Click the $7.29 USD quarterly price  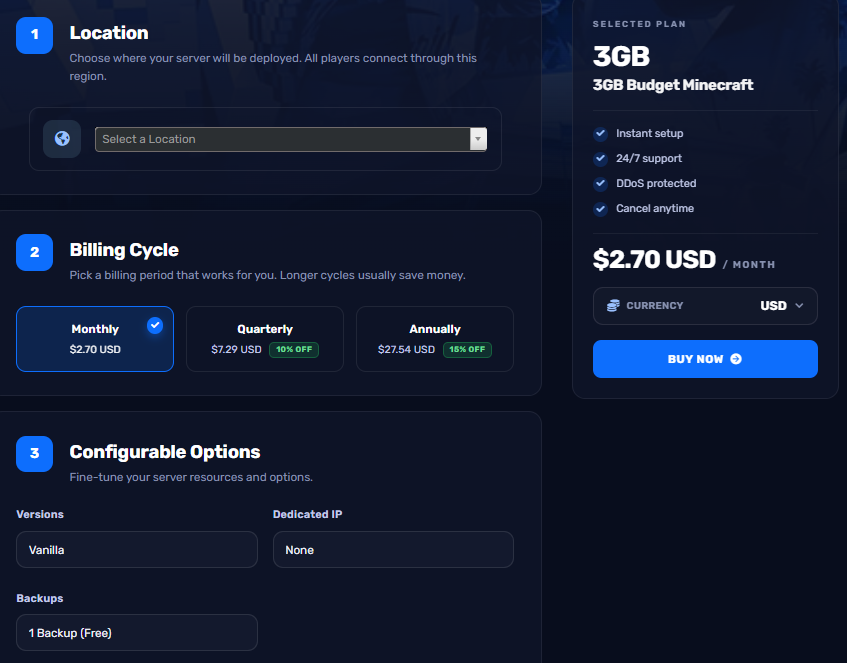point(236,350)
